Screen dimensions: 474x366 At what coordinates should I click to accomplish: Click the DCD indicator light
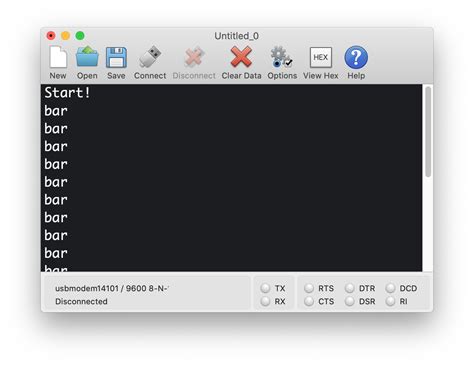tap(390, 288)
